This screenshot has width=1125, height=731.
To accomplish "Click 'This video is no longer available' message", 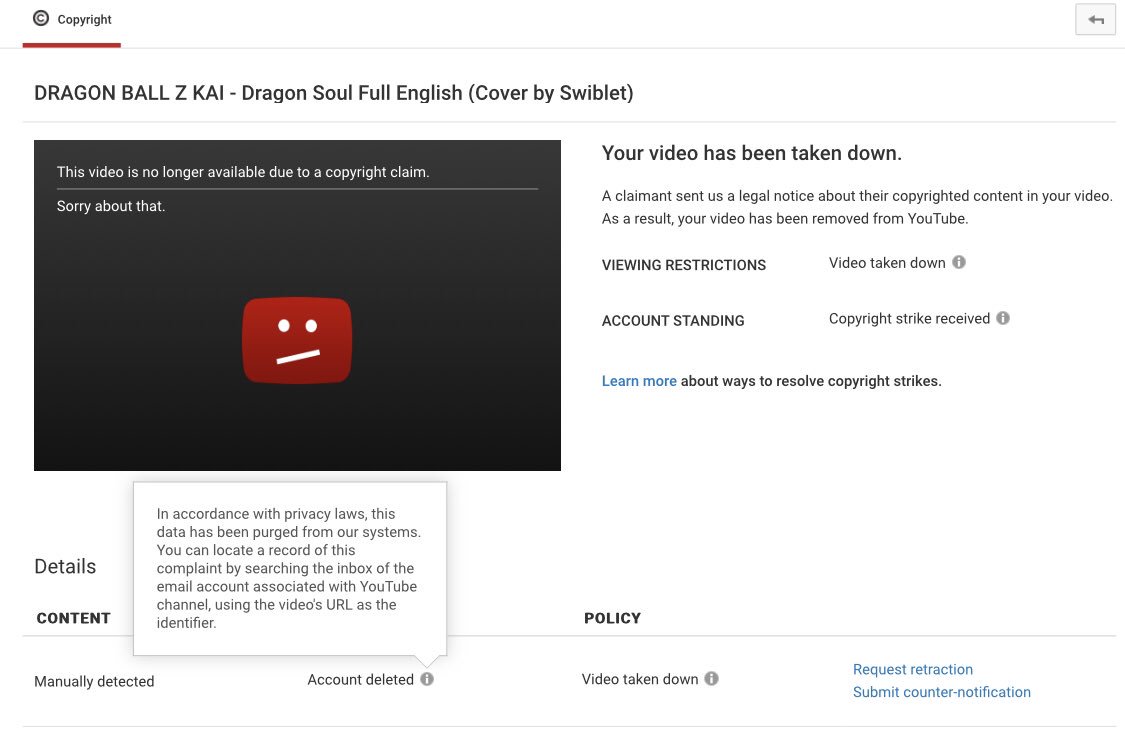I will 243,172.
